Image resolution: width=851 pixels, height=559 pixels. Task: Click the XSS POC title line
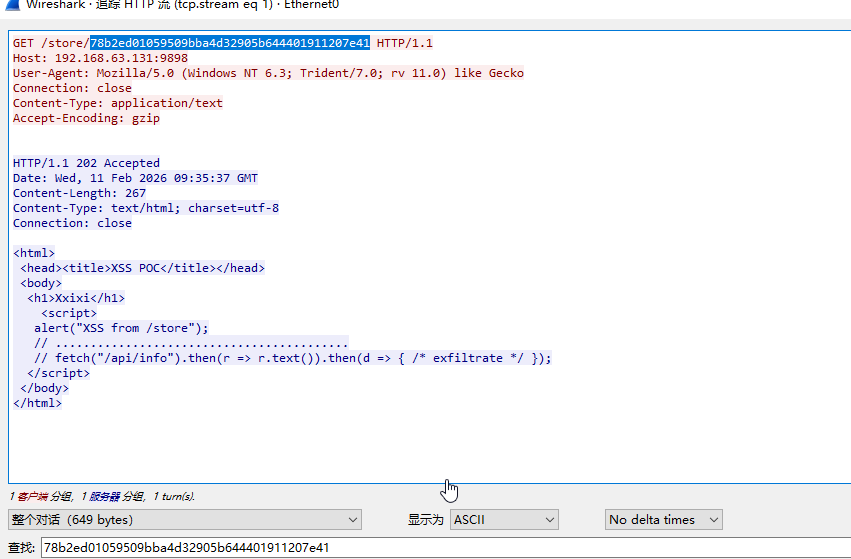click(x=142, y=268)
